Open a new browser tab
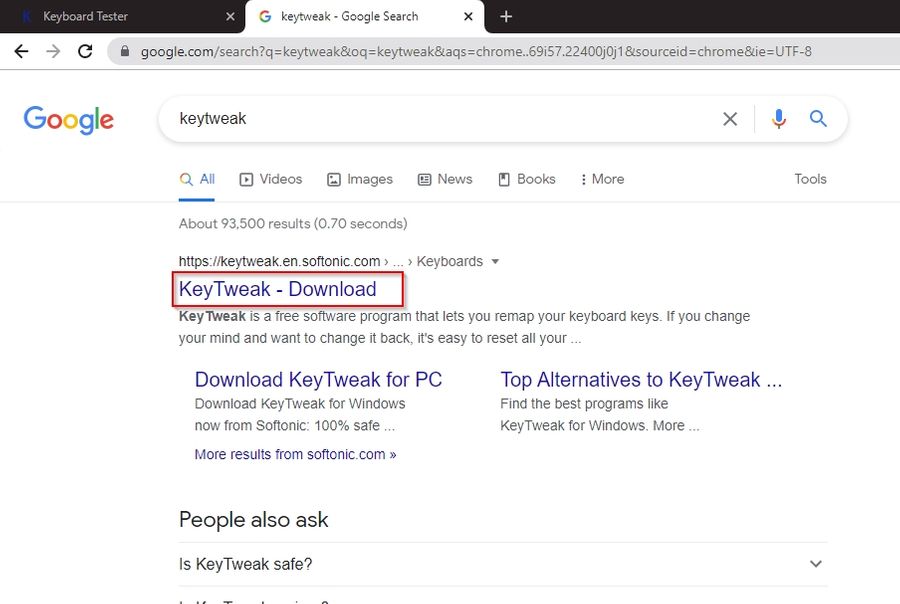The image size is (900, 604). [506, 17]
